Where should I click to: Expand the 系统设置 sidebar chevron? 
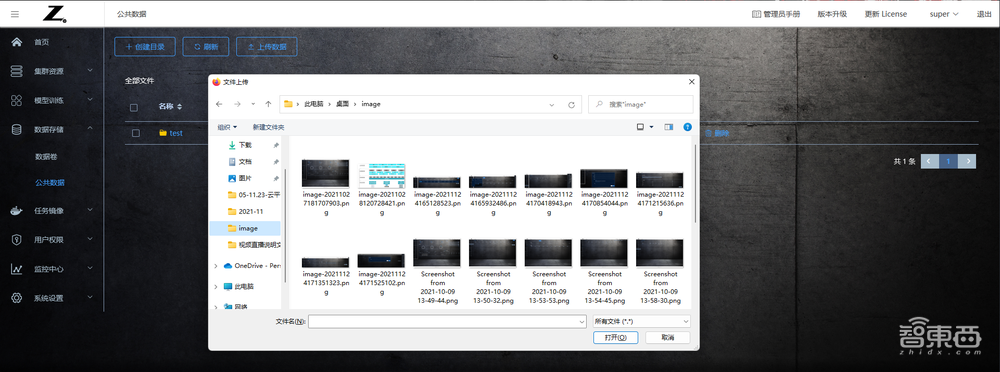click(x=90, y=297)
